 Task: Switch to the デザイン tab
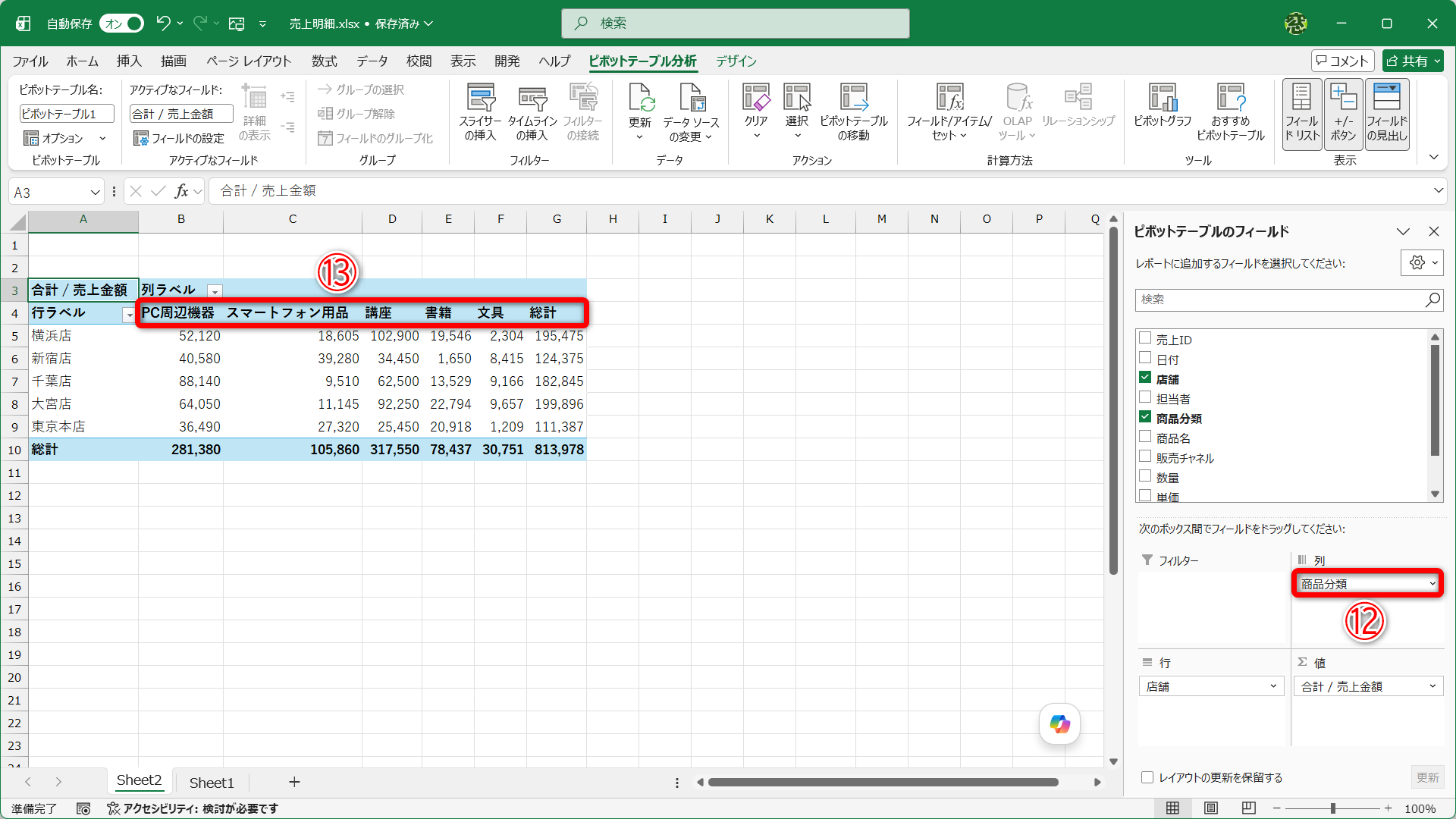tap(736, 61)
